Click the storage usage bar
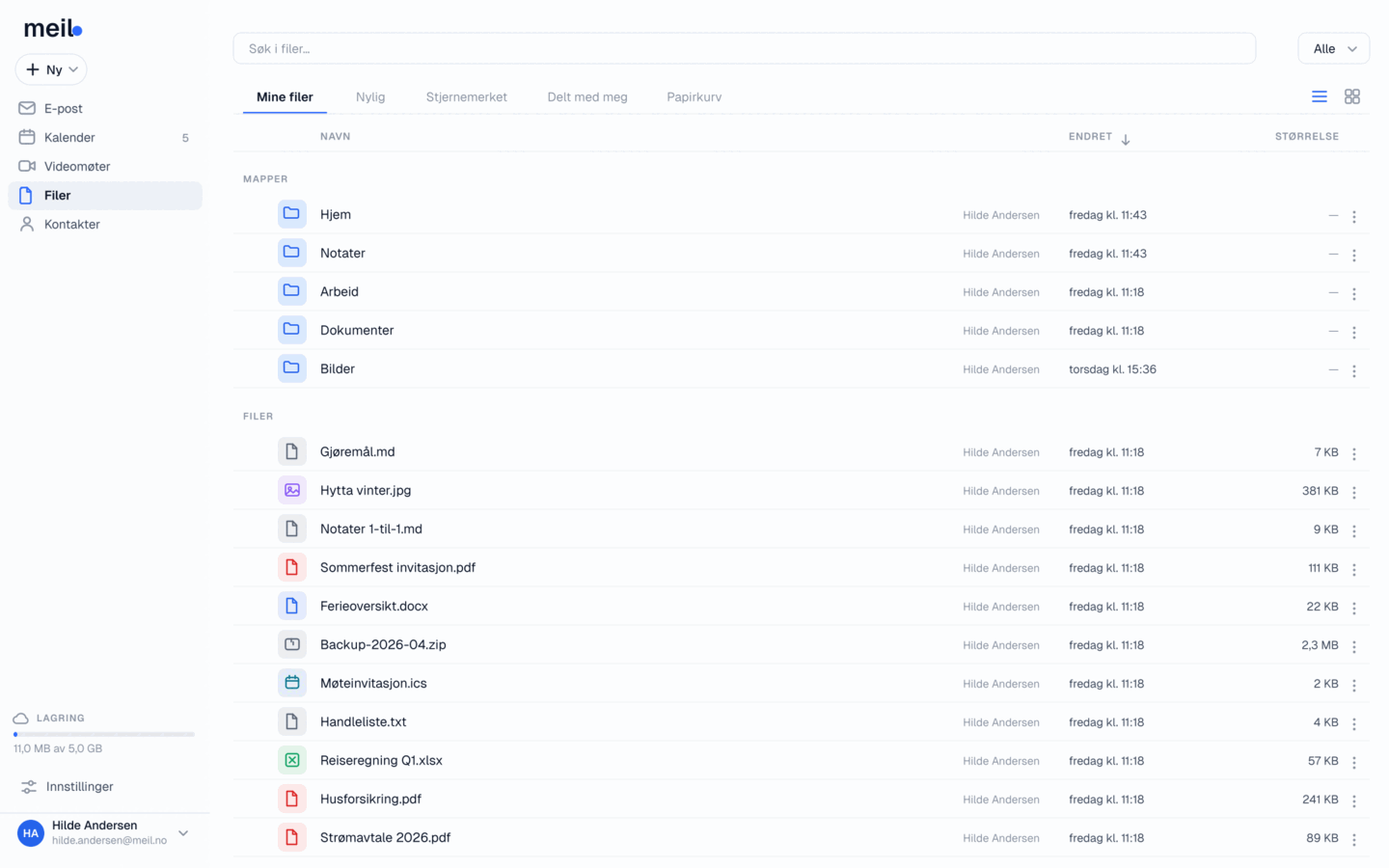Screen dimensions: 1389x868 point(104,734)
